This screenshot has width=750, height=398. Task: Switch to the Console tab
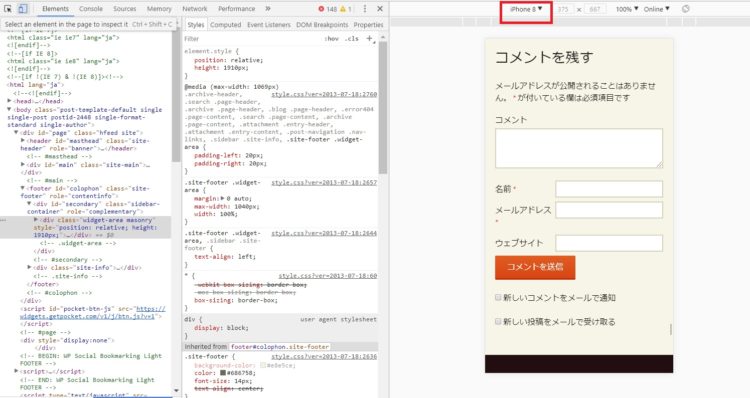pyautogui.click(x=91, y=9)
